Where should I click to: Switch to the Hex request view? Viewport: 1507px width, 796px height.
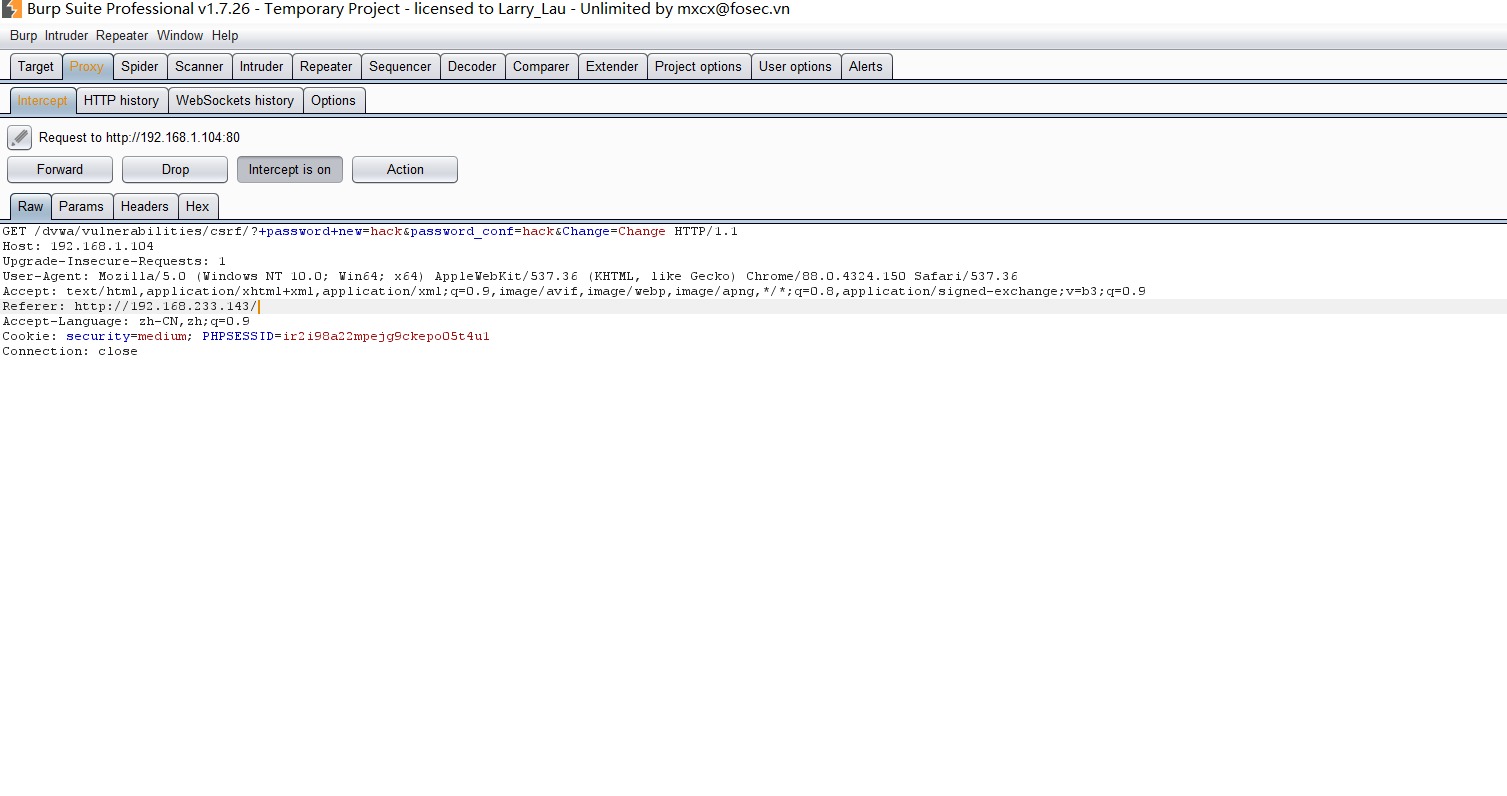[x=198, y=207]
